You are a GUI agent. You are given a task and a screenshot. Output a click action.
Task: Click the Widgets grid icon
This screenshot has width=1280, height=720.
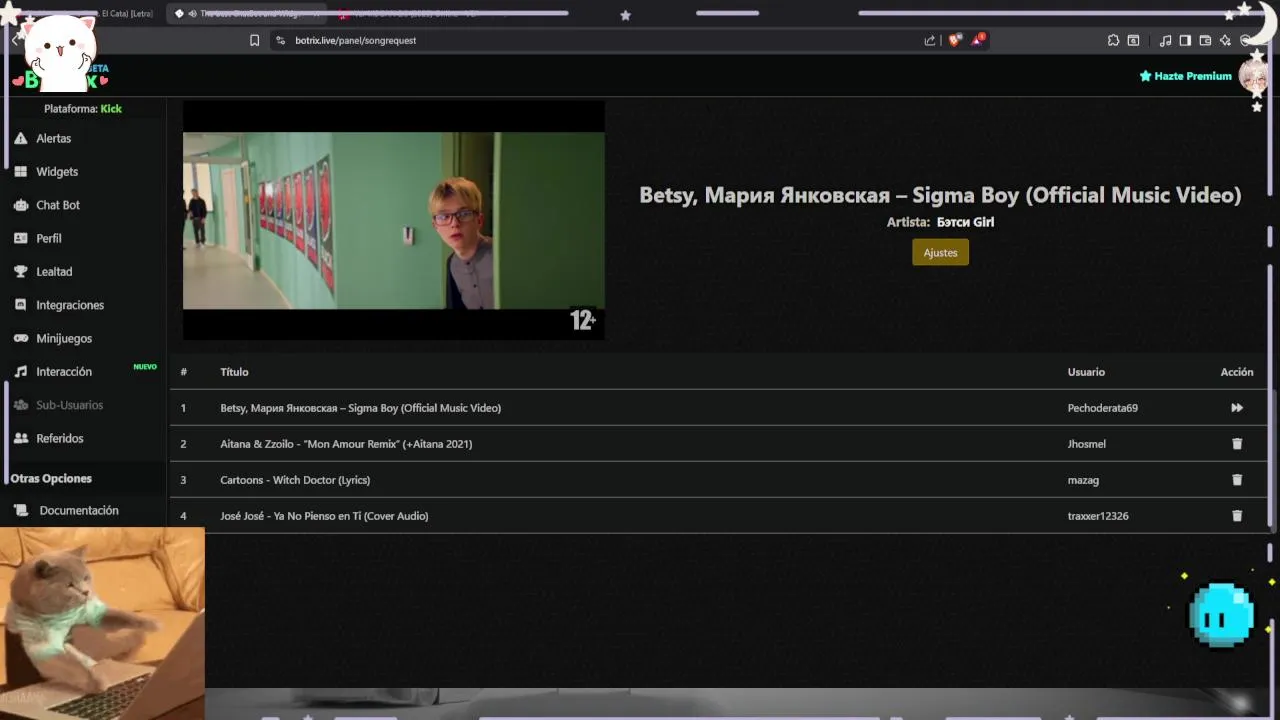(x=20, y=172)
